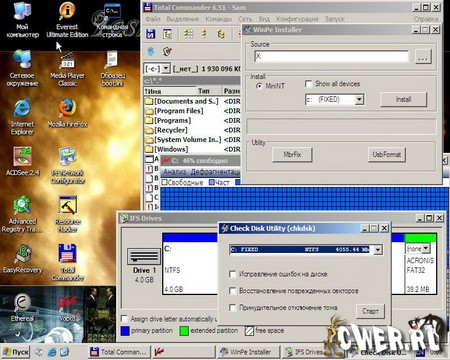This screenshot has height=360, width=450.
Task: Open the (none) drive letter dropdown in IFS Drives
Action: [426, 248]
